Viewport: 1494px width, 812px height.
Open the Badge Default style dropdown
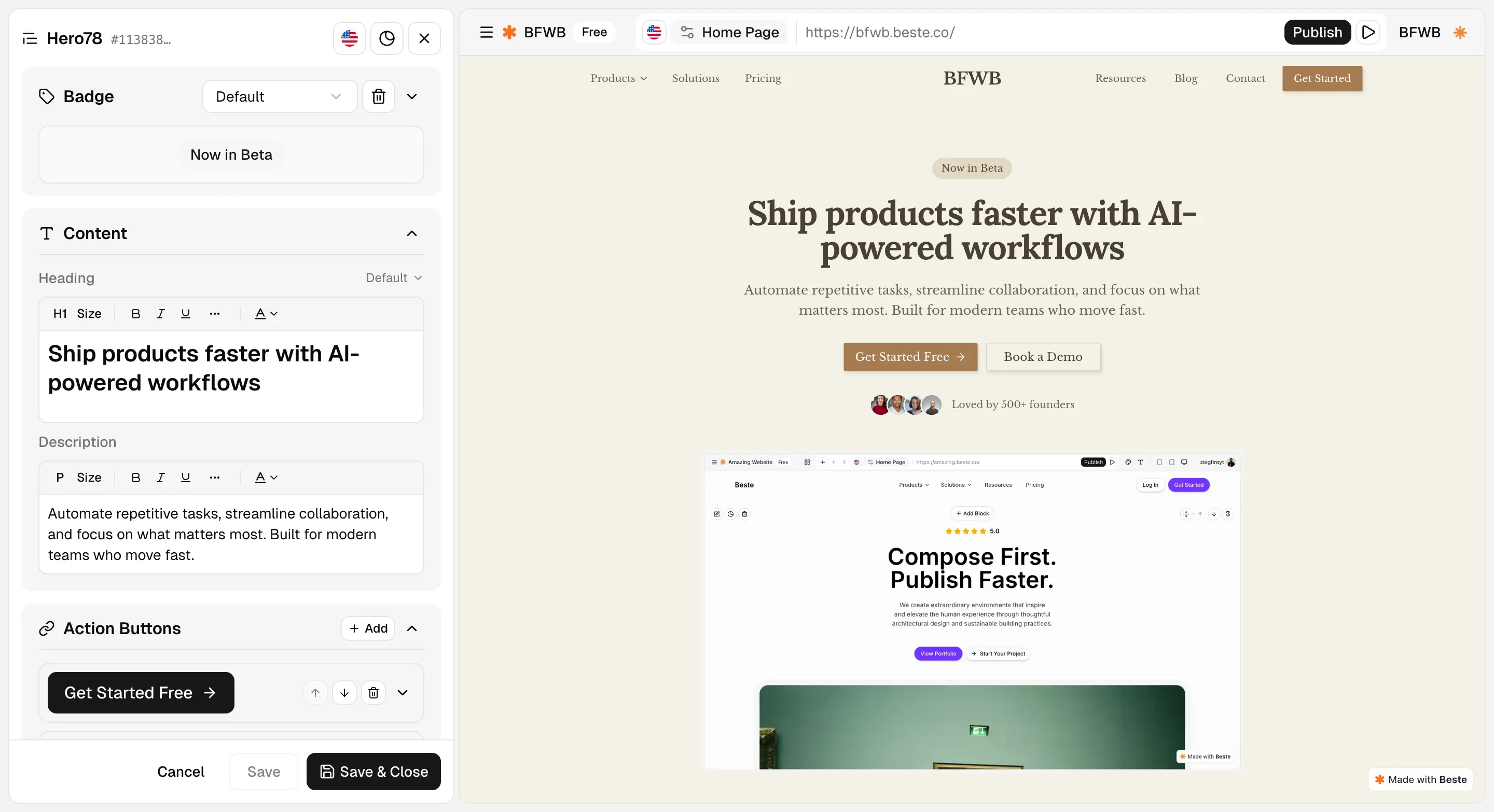[x=279, y=96]
